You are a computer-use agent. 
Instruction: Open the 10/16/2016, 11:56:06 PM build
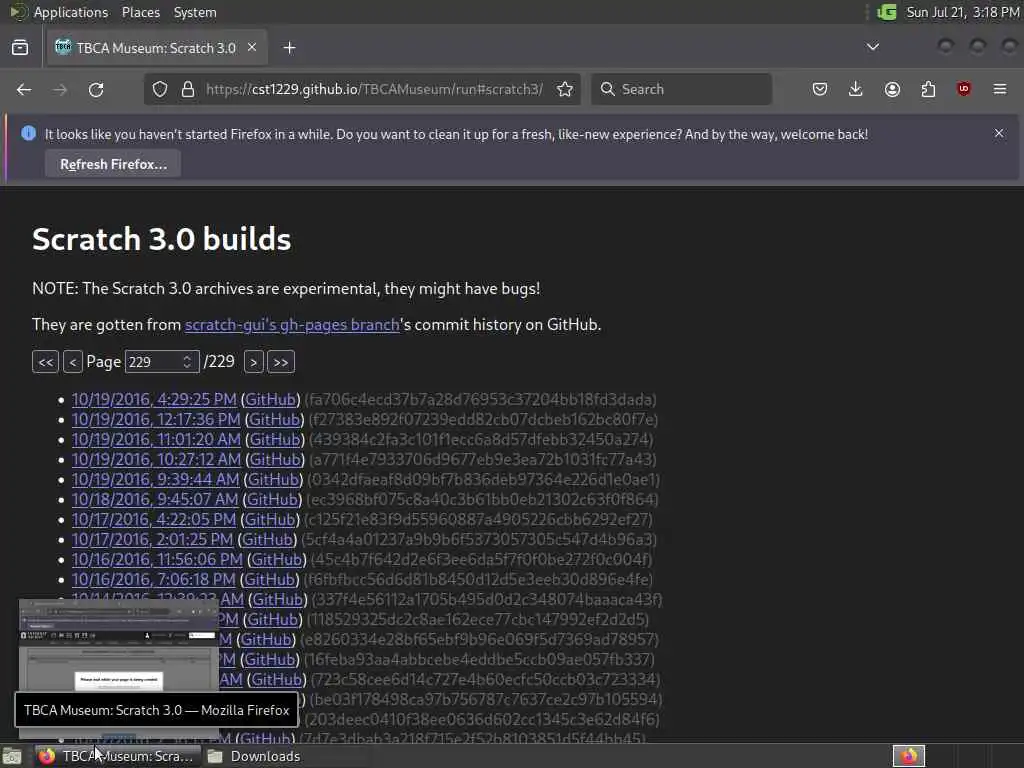pos(157,560)
